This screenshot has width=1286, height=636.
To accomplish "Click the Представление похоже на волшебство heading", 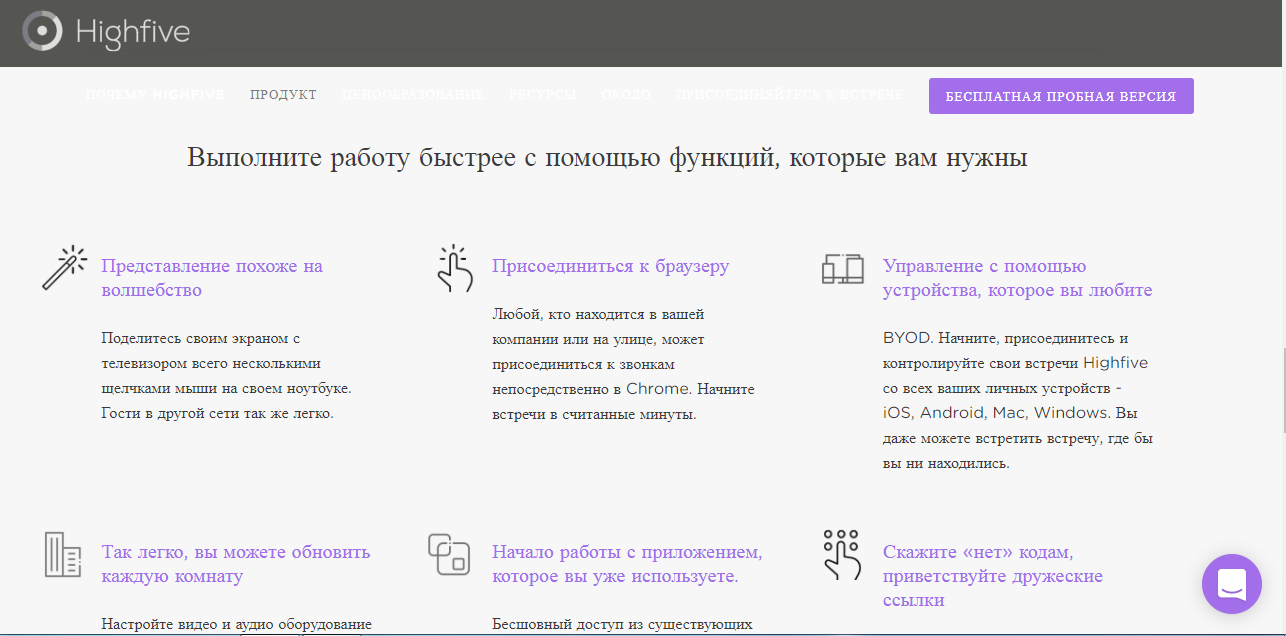I will pyautogui.click(x=211, y=276).
